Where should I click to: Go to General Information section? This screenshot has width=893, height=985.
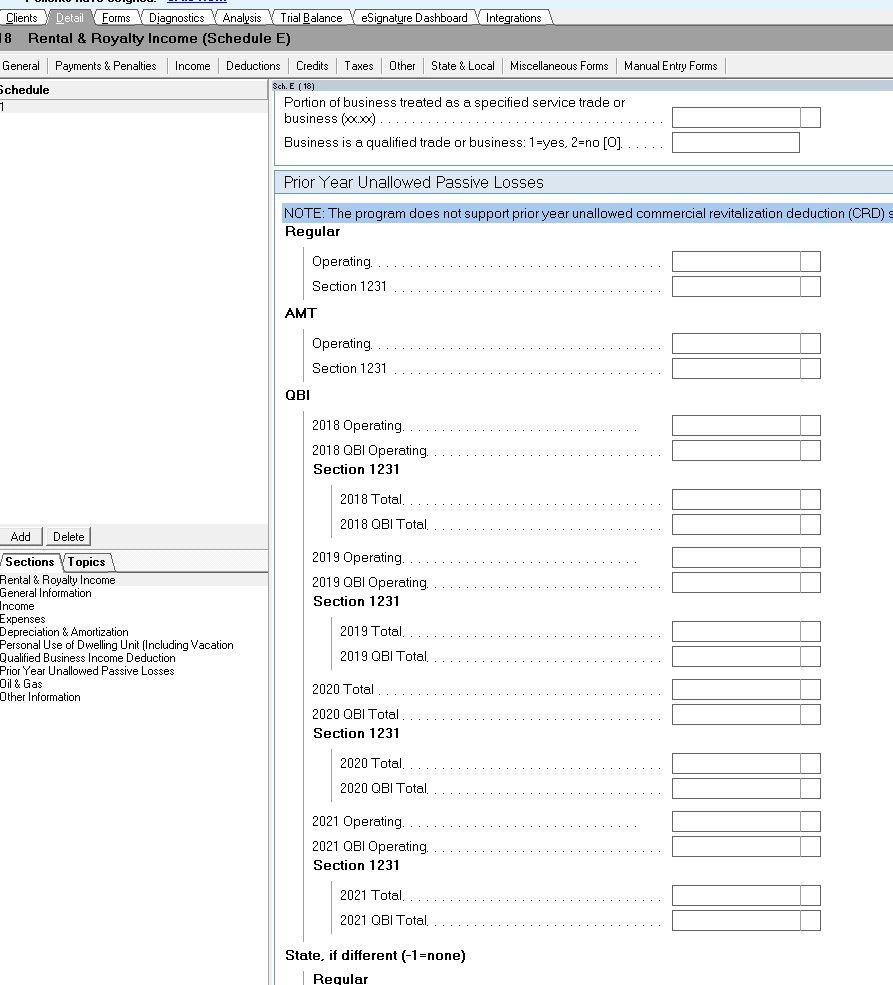(x=46, y=593)
